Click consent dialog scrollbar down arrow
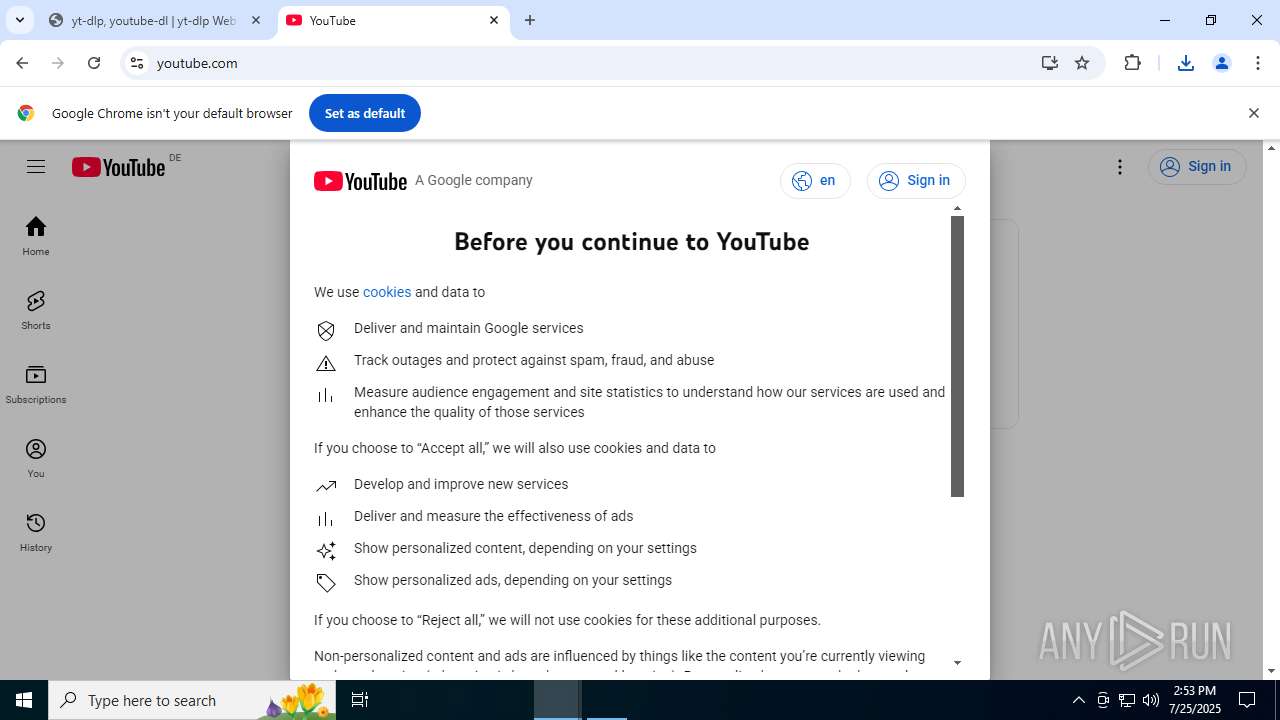 tap(957, 663)
